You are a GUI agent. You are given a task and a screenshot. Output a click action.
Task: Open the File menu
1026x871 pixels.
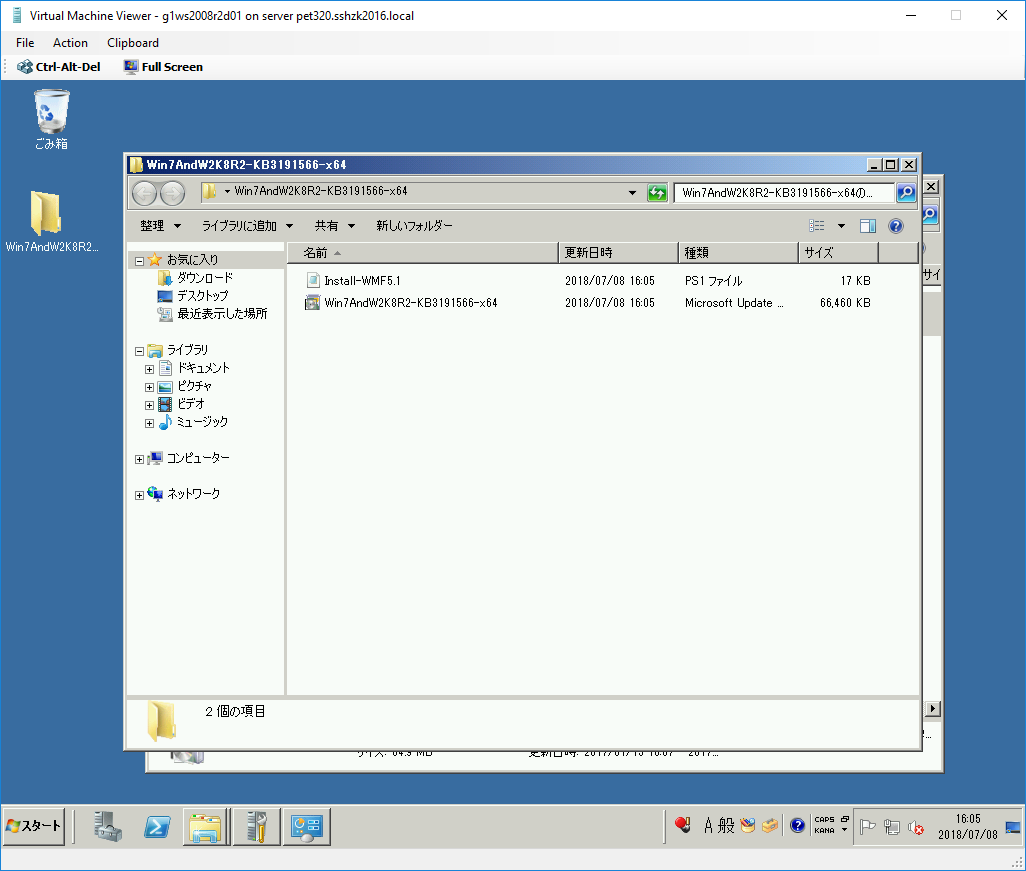pyautogui.click(x=25, y=43)
